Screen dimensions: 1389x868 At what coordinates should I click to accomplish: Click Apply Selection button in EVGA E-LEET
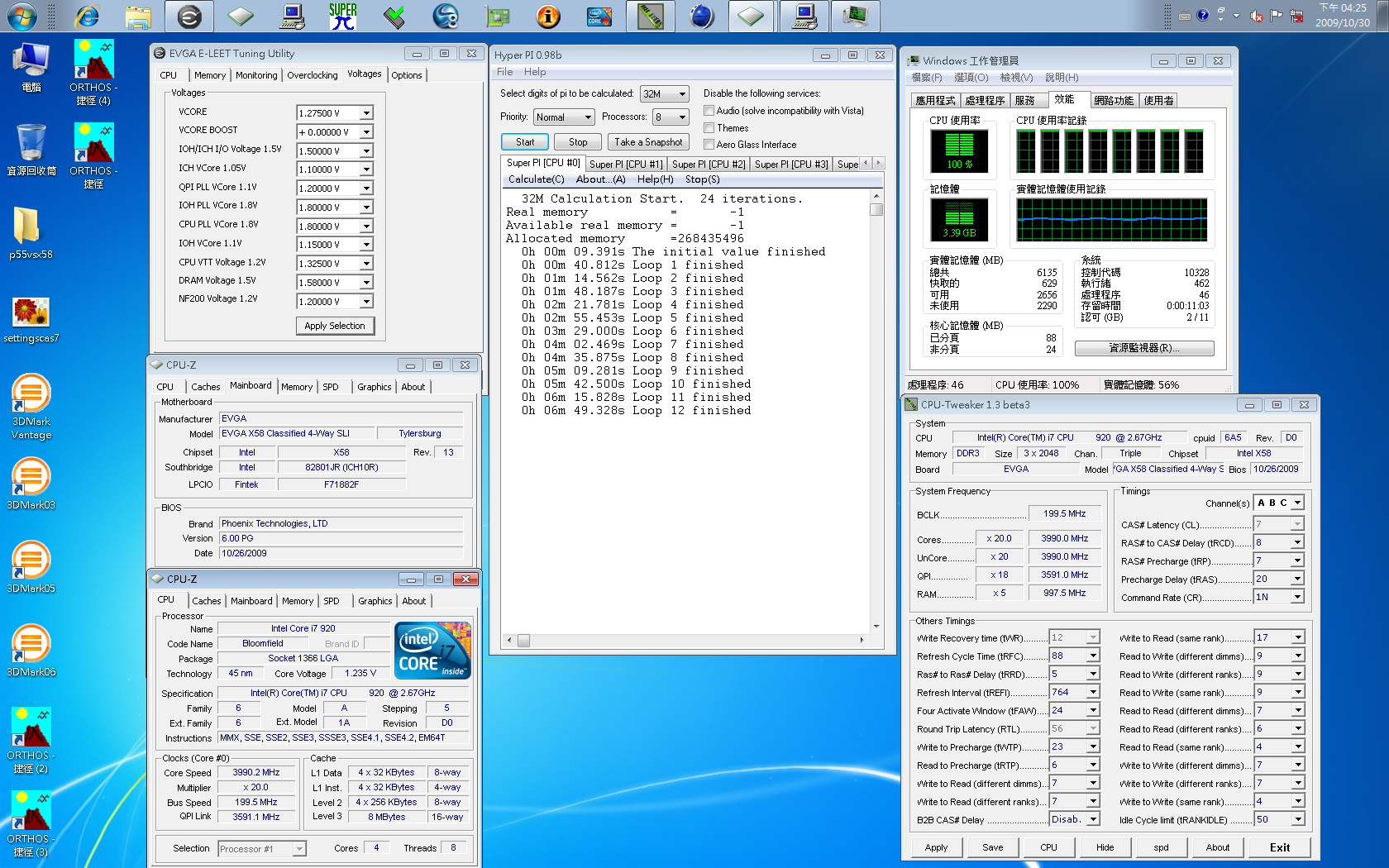(335, 326)
